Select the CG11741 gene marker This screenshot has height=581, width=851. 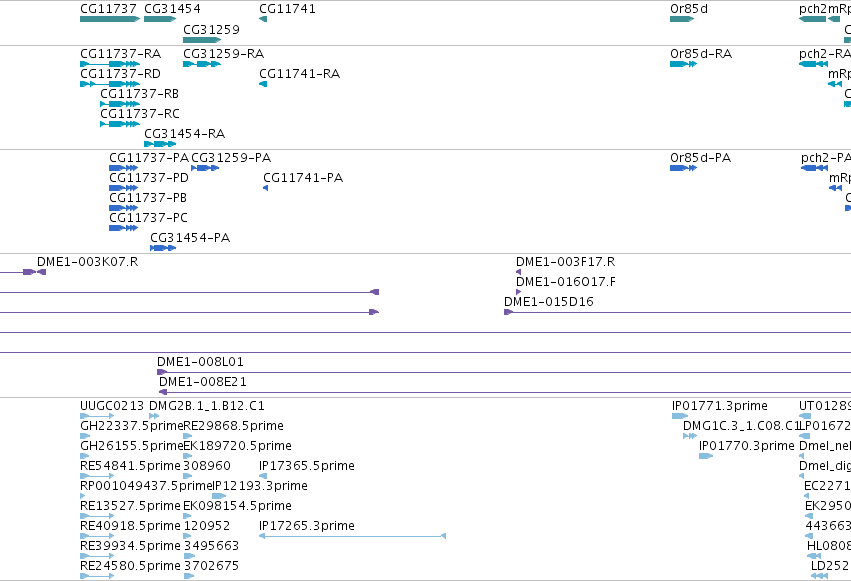pyautogui.click(x=263, y=19)
